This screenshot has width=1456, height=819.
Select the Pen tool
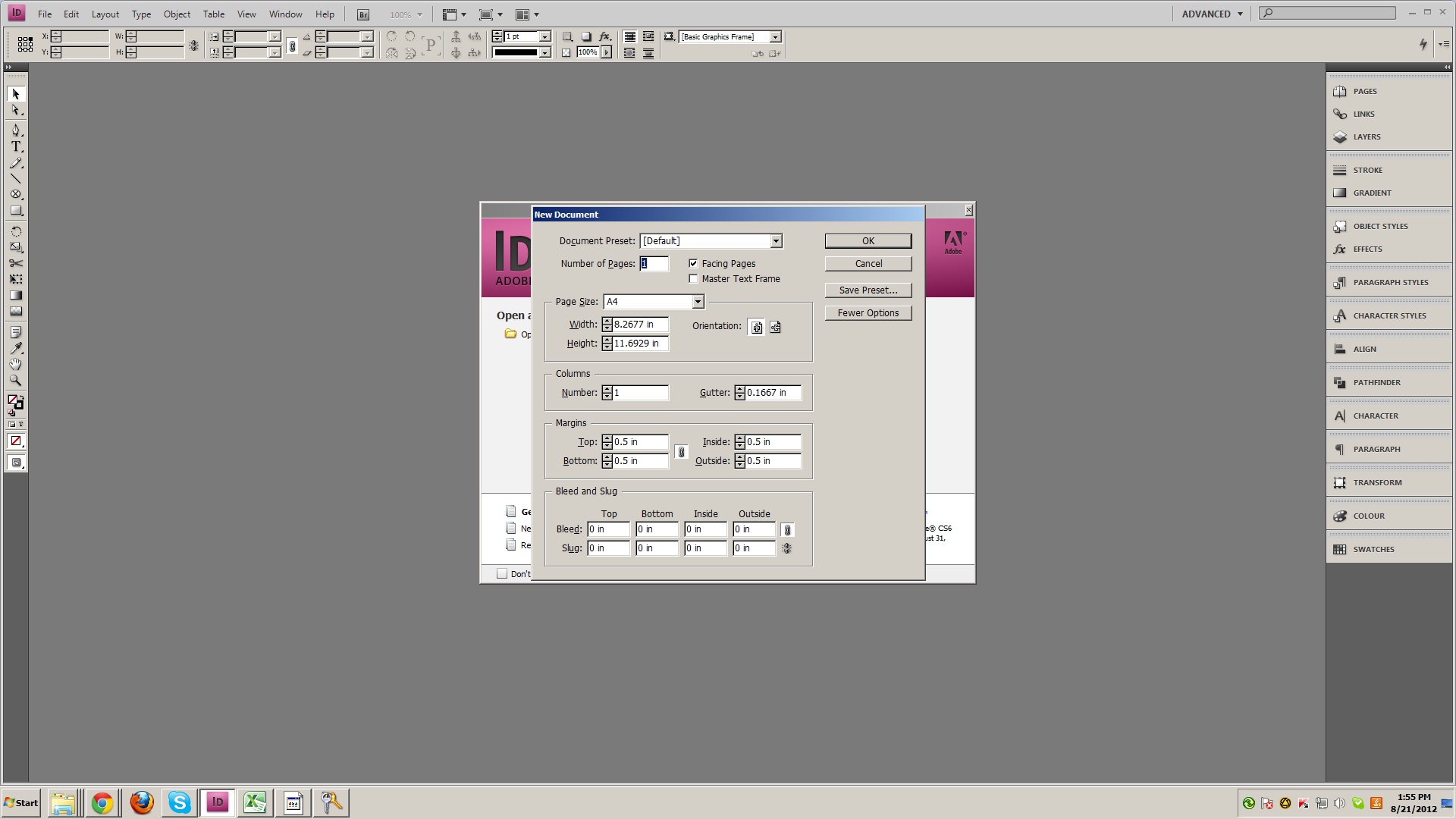16,130
